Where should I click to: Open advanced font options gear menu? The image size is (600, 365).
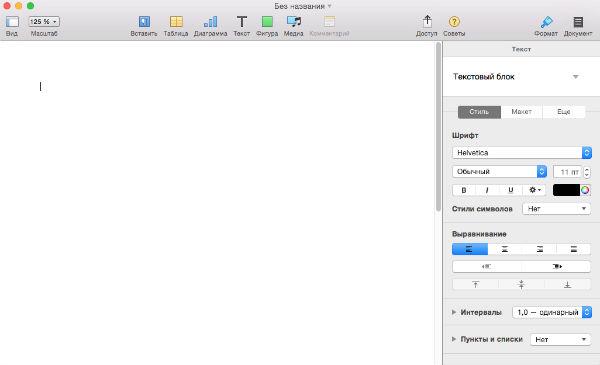(x=535, y=190)
